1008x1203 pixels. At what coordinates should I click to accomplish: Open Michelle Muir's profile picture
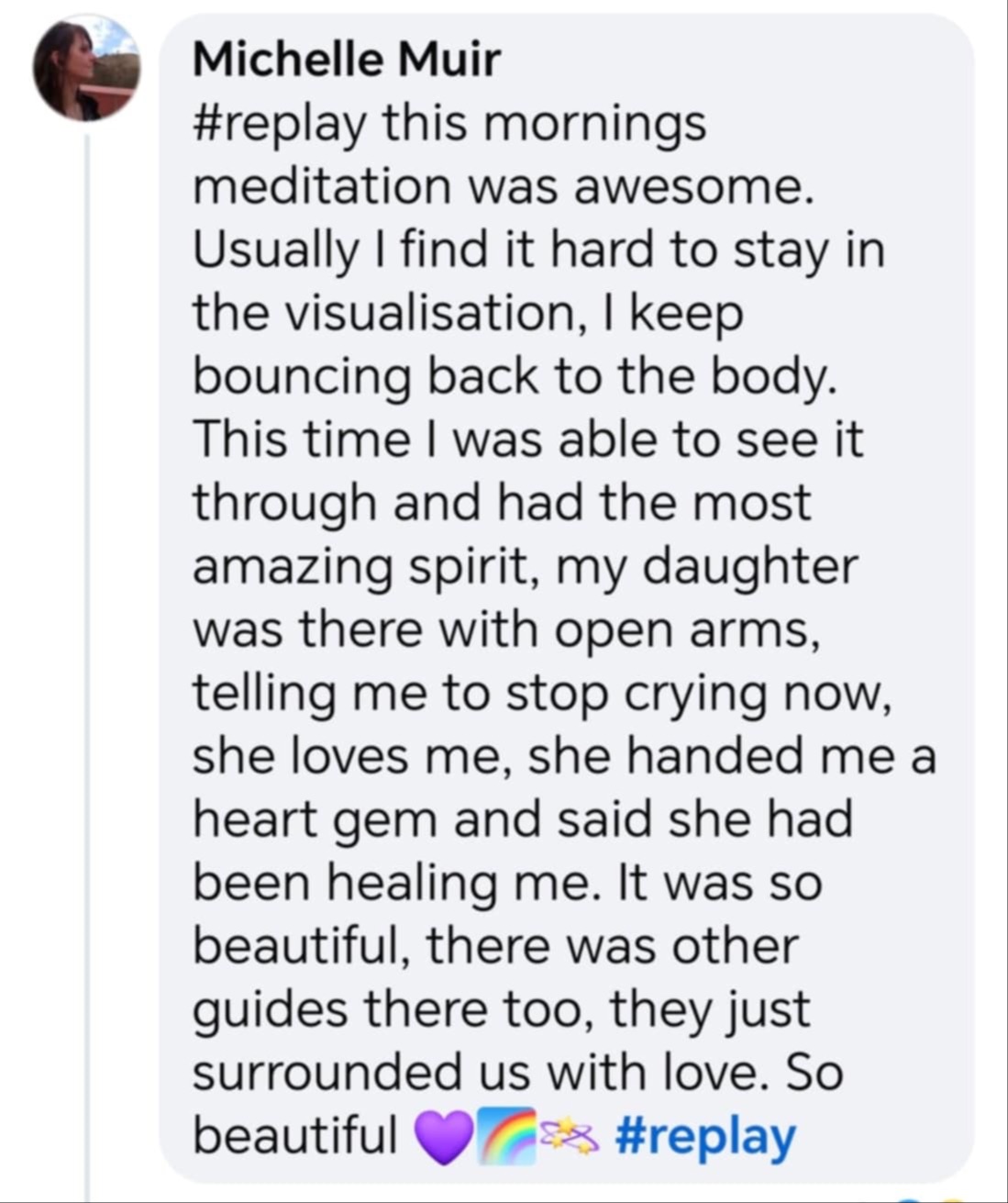[x=87, y=68]
